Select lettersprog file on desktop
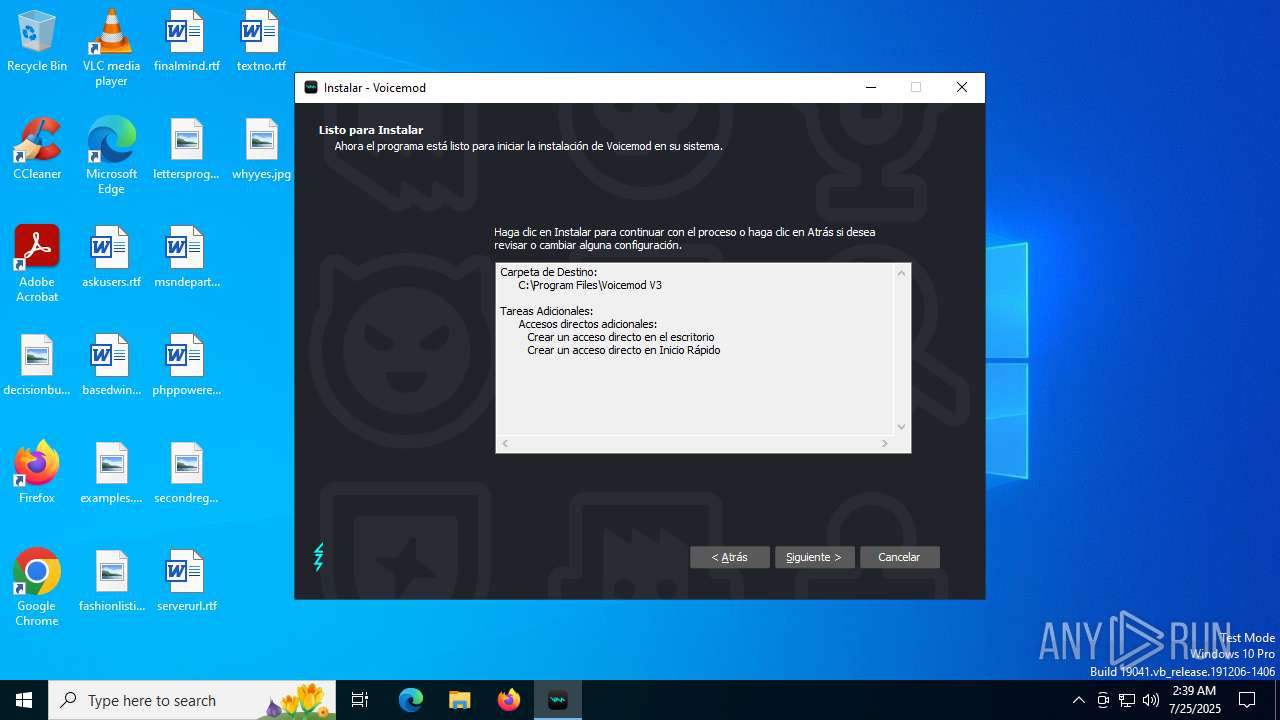Image resolution: width=1280 pixels, height=720 pixels. pos(186,150)
